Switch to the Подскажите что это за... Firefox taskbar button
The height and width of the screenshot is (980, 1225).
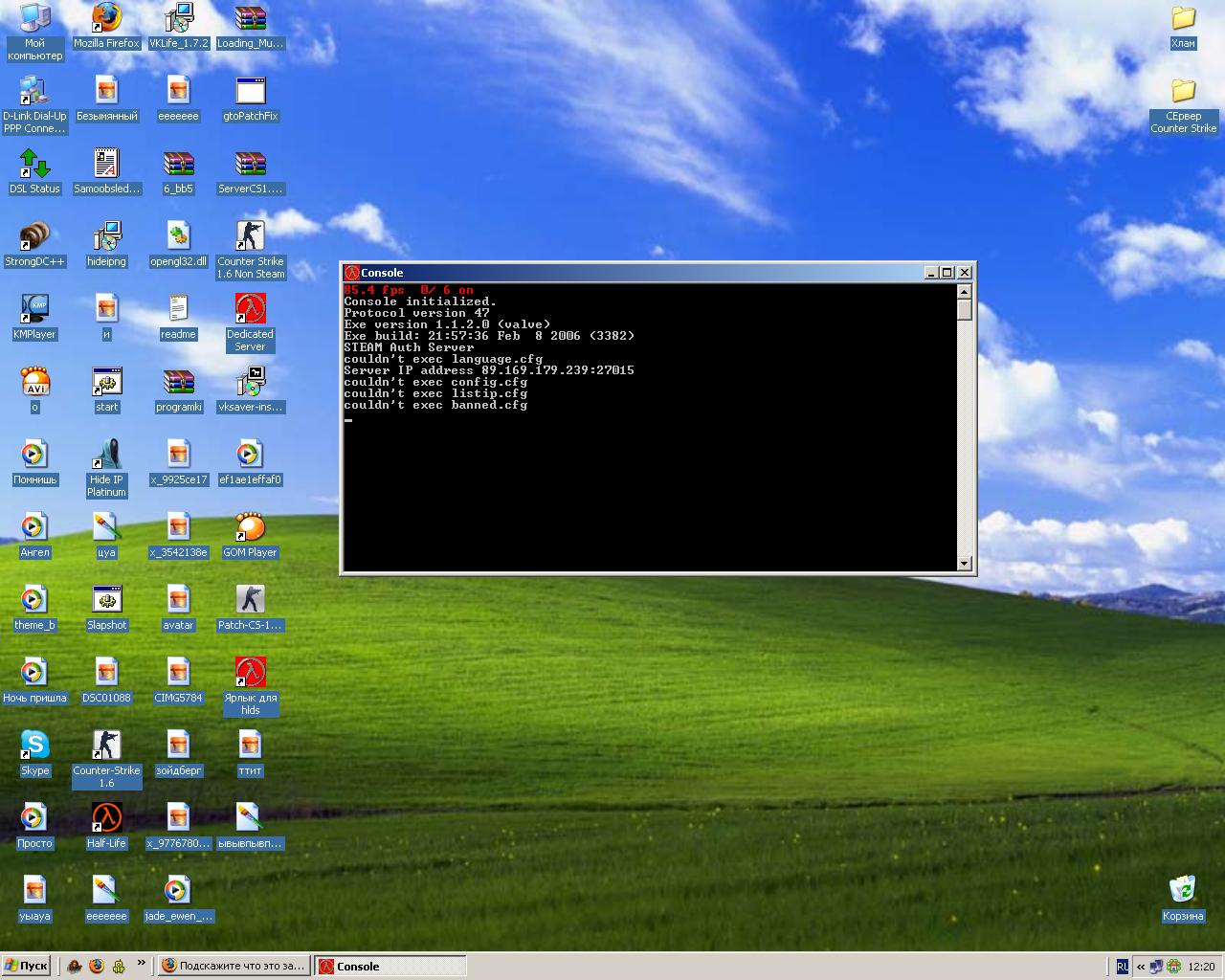click(x=234, y=966)
